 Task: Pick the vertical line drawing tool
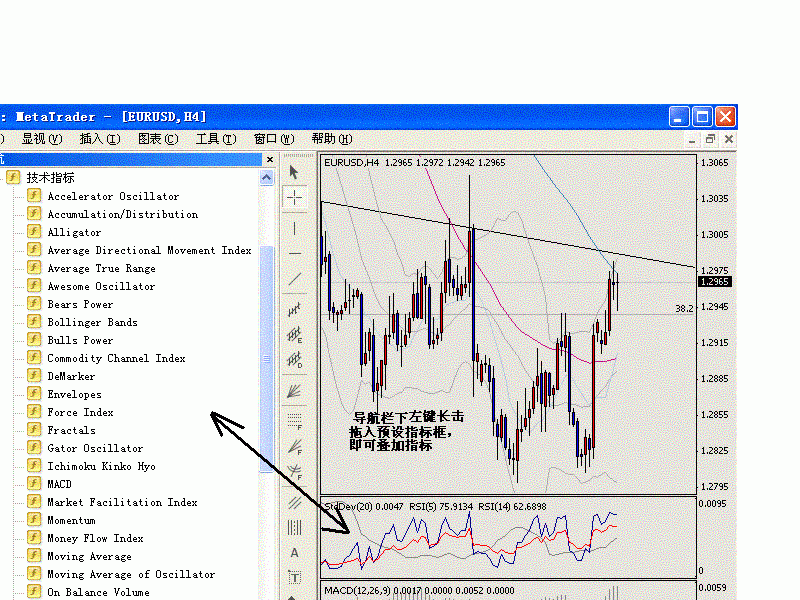click(x=294, y=228)
